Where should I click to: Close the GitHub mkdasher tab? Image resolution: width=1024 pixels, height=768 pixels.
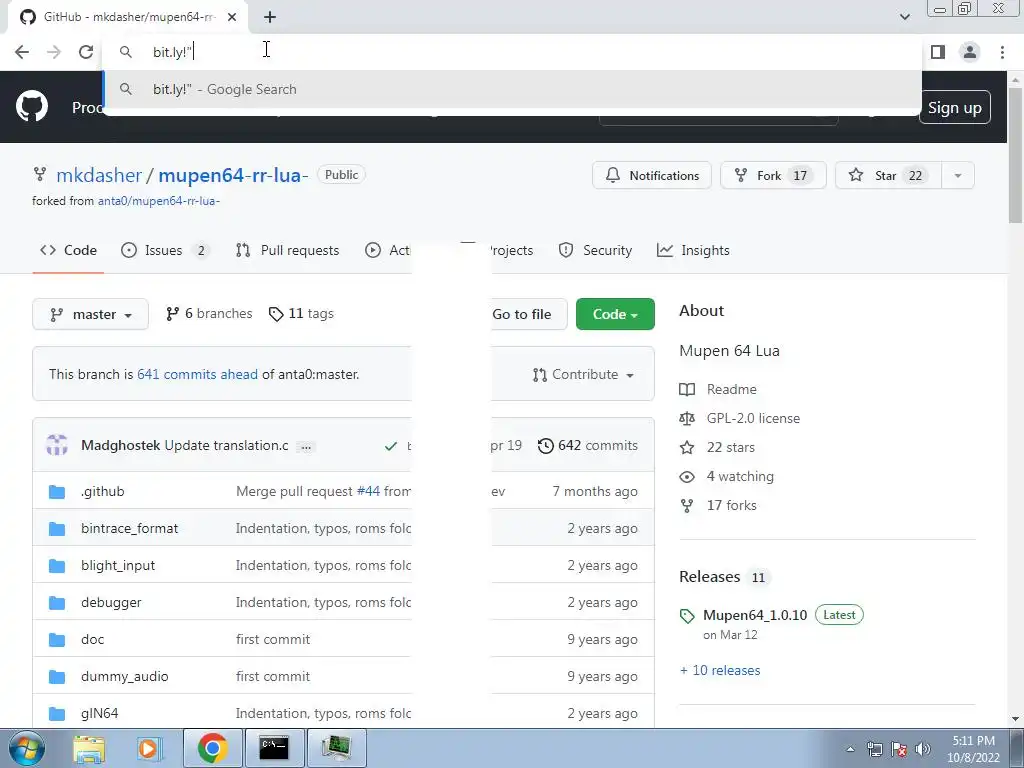232,17
